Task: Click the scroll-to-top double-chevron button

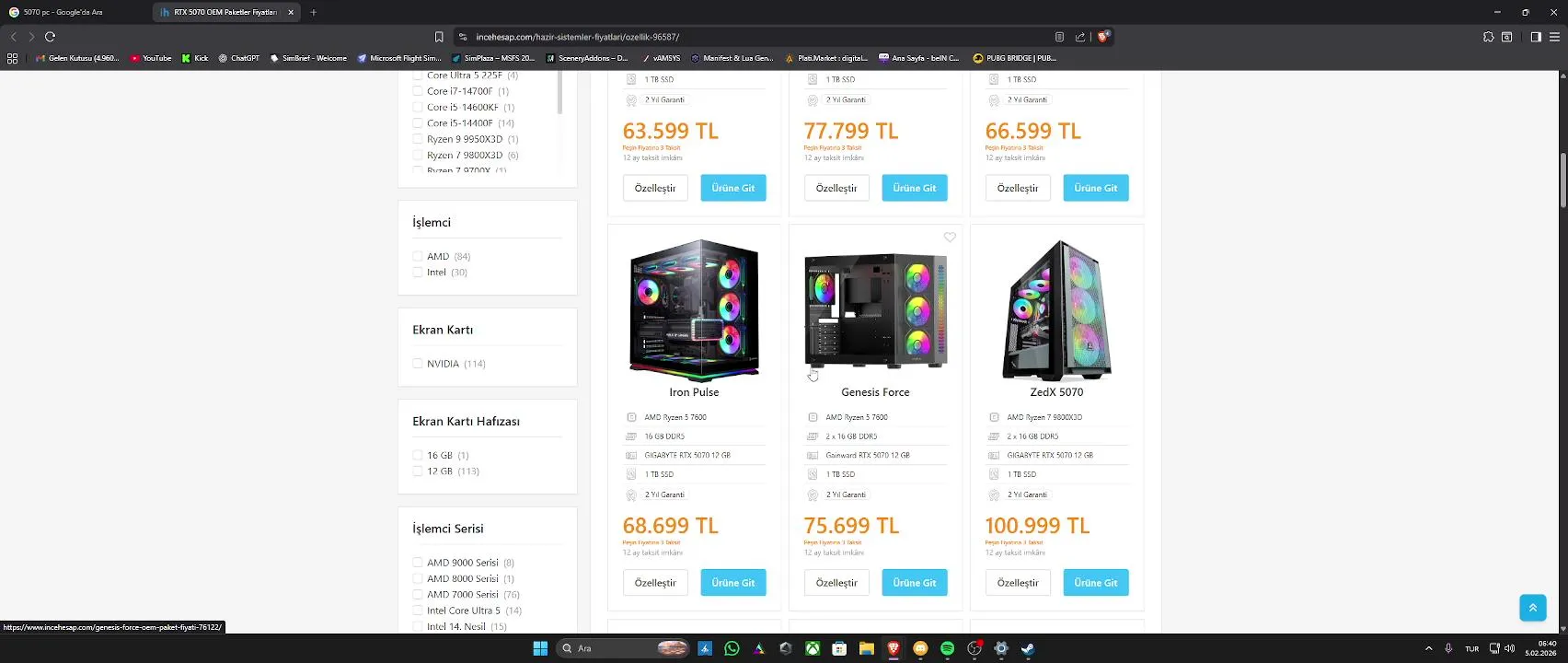Action: coord(1532,608)
